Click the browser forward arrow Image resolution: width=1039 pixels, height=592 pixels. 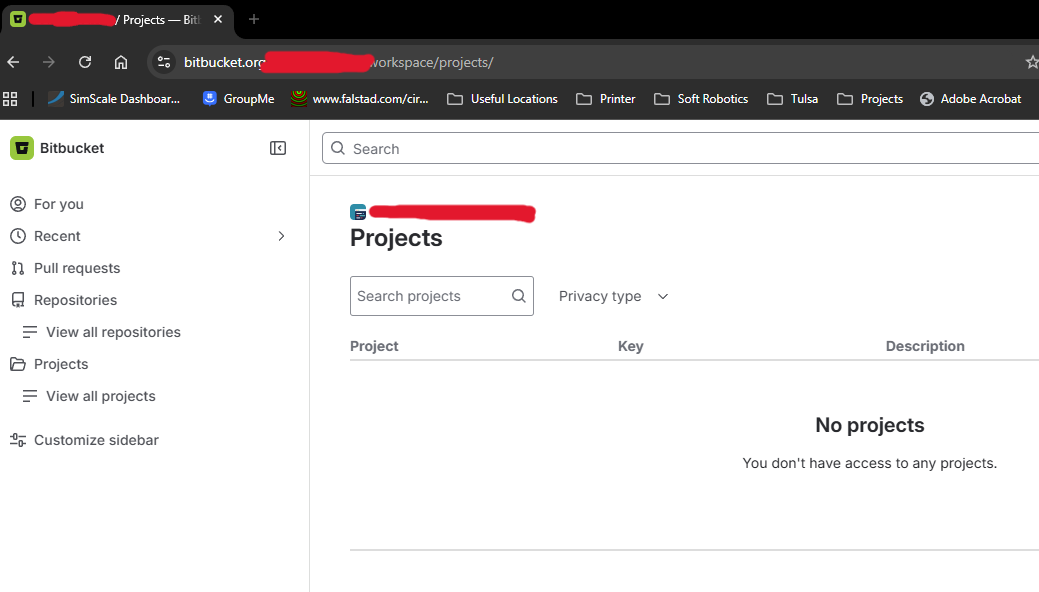tap(49, 62)
